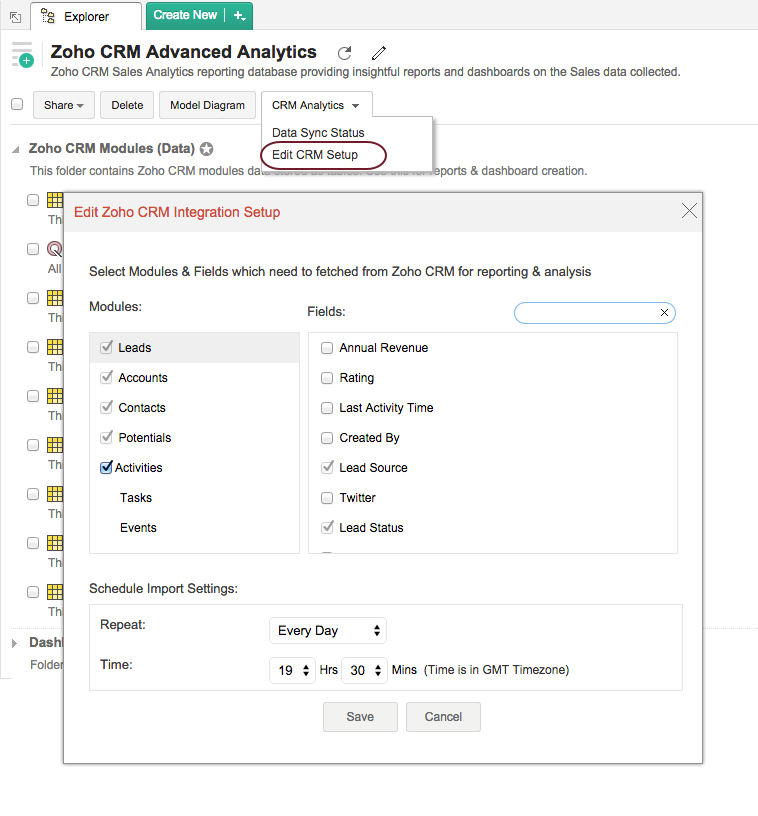Screen dimensions: 758x816
Task: Toggle the Potentials module checkbox
Action: coord(107,437)
